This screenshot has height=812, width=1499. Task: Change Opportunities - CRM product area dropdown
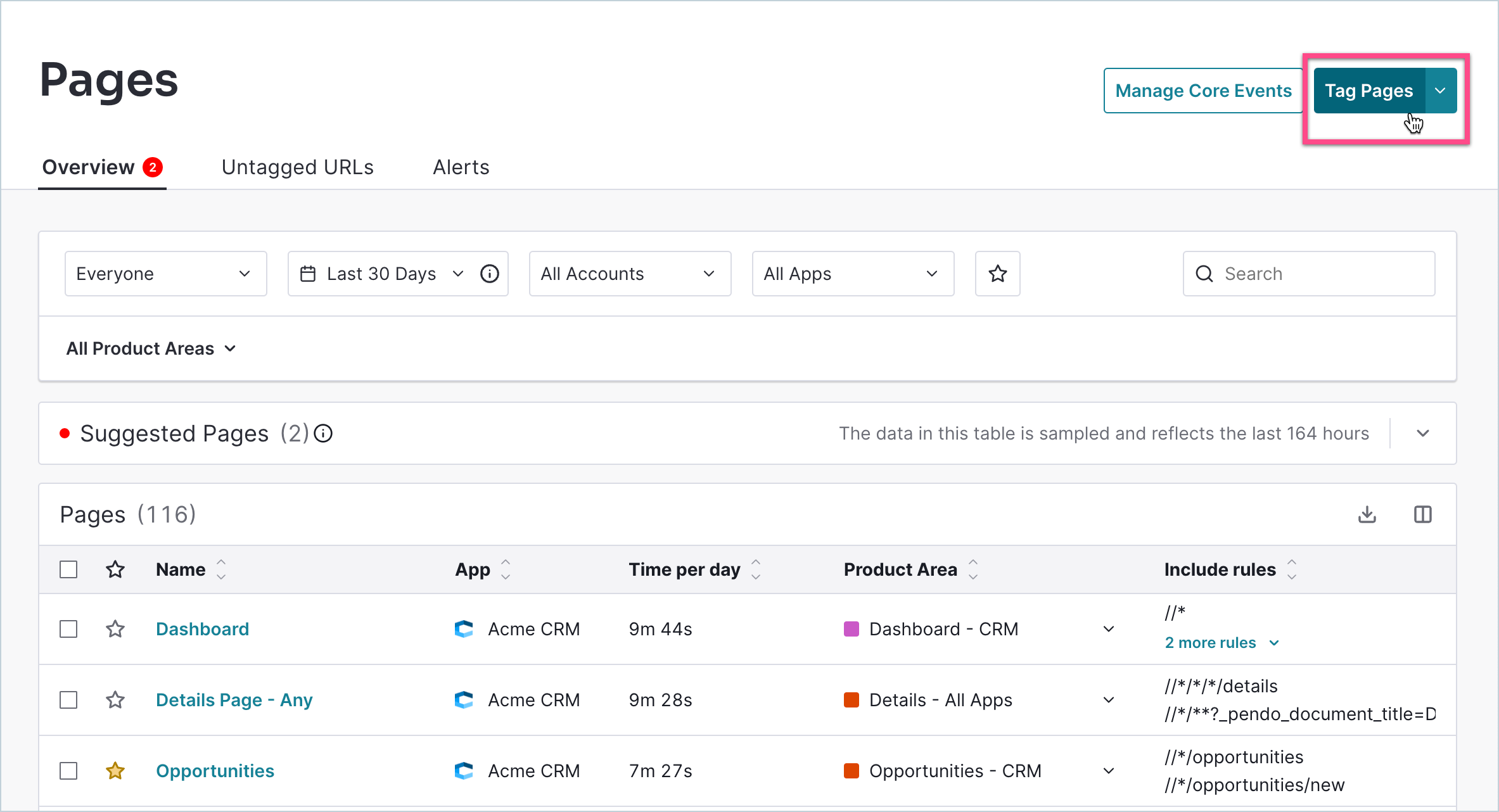click(x=1109, y=771)
